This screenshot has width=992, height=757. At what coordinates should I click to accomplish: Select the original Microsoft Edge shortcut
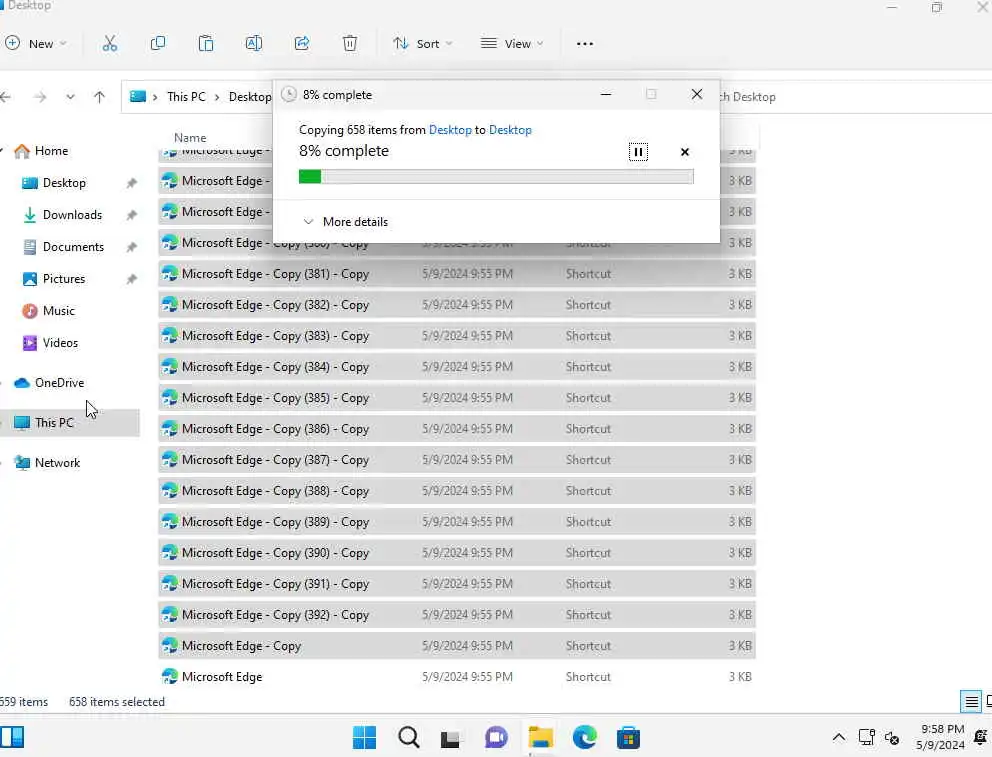tap(457, 677)
